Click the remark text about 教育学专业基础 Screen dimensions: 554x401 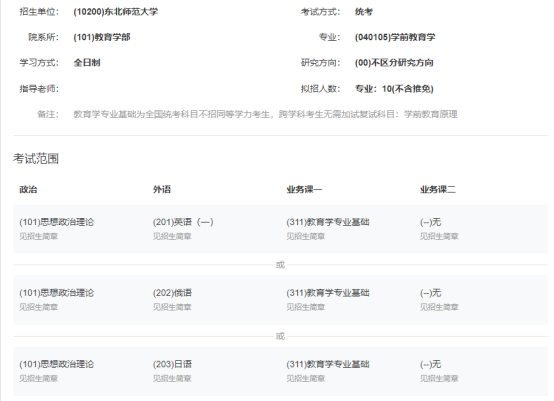pos(265,114)
